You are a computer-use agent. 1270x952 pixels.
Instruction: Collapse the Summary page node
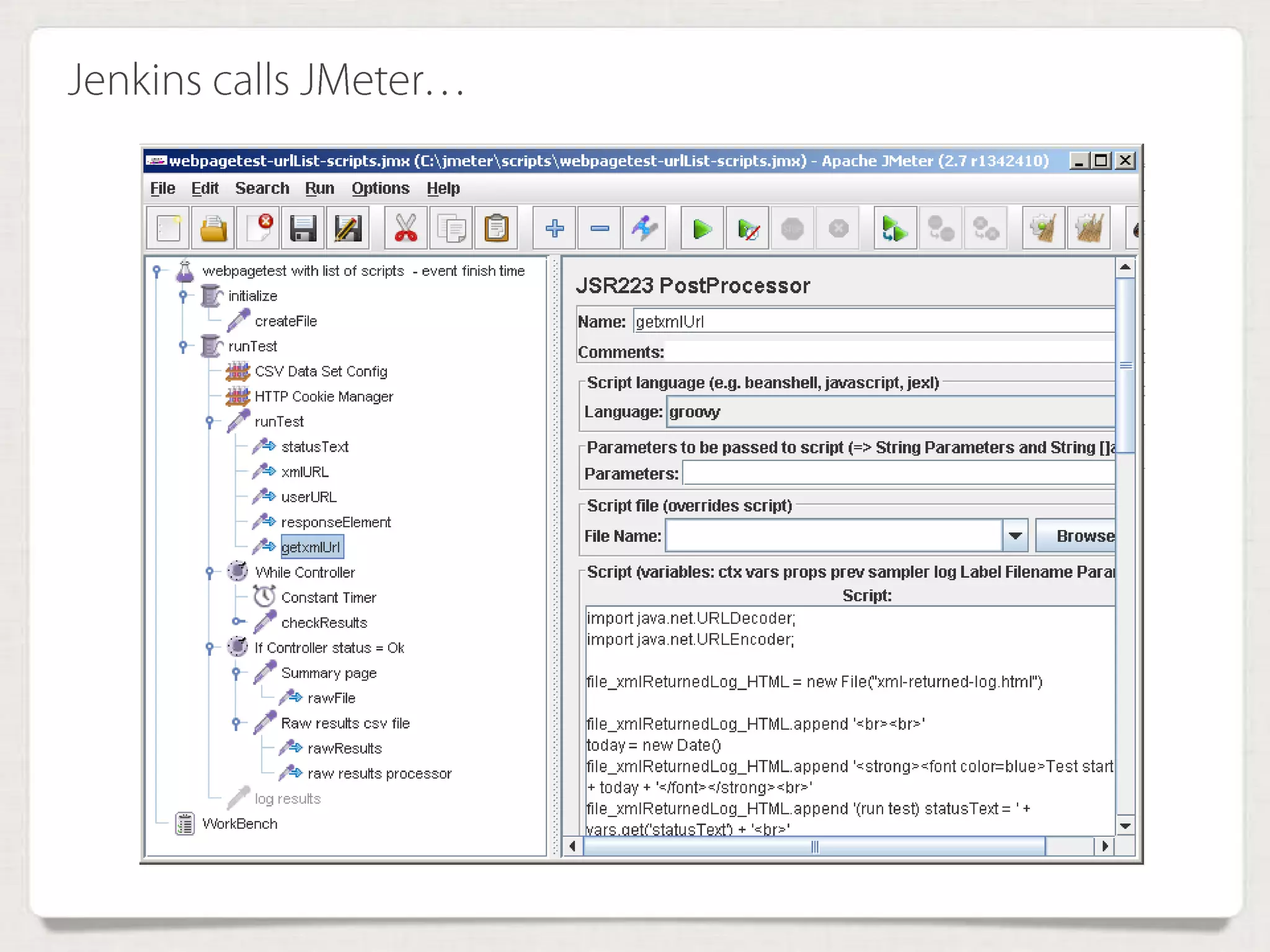[236, 673]
